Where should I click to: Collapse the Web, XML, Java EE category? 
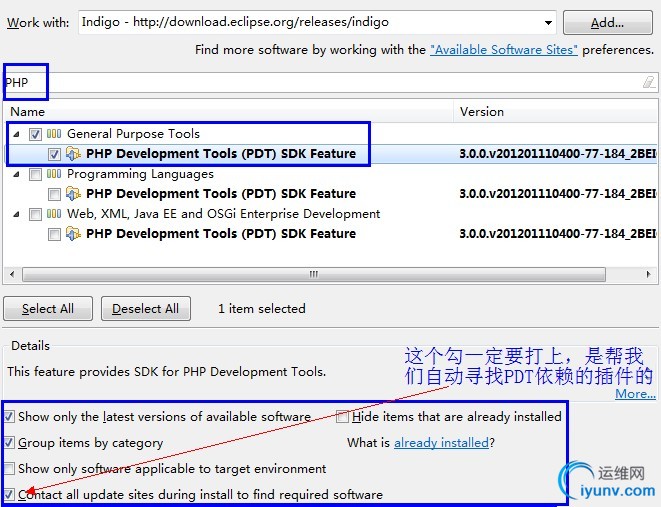(16, 214)
